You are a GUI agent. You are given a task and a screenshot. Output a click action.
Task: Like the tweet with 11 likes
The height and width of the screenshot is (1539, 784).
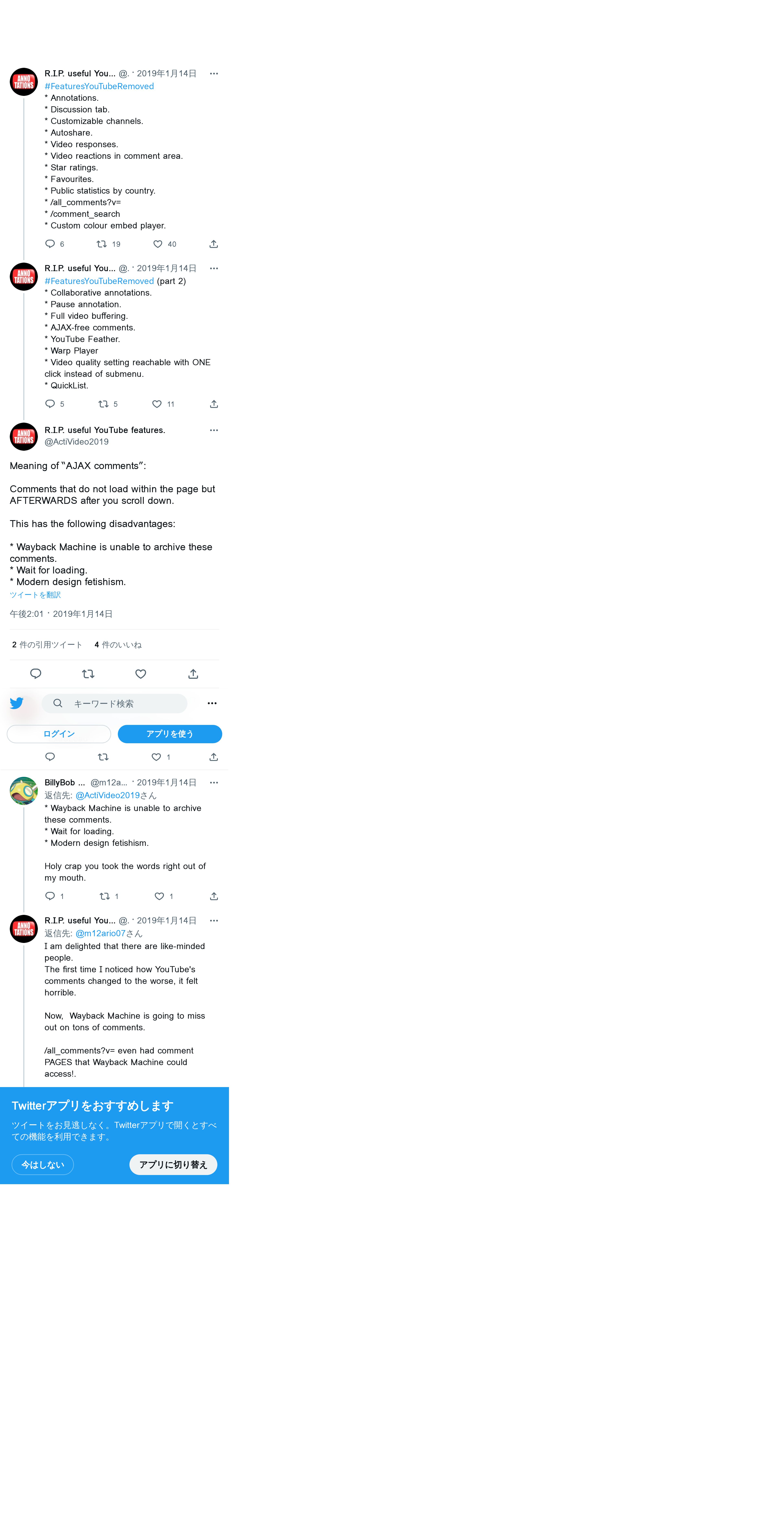coord(157,404)
